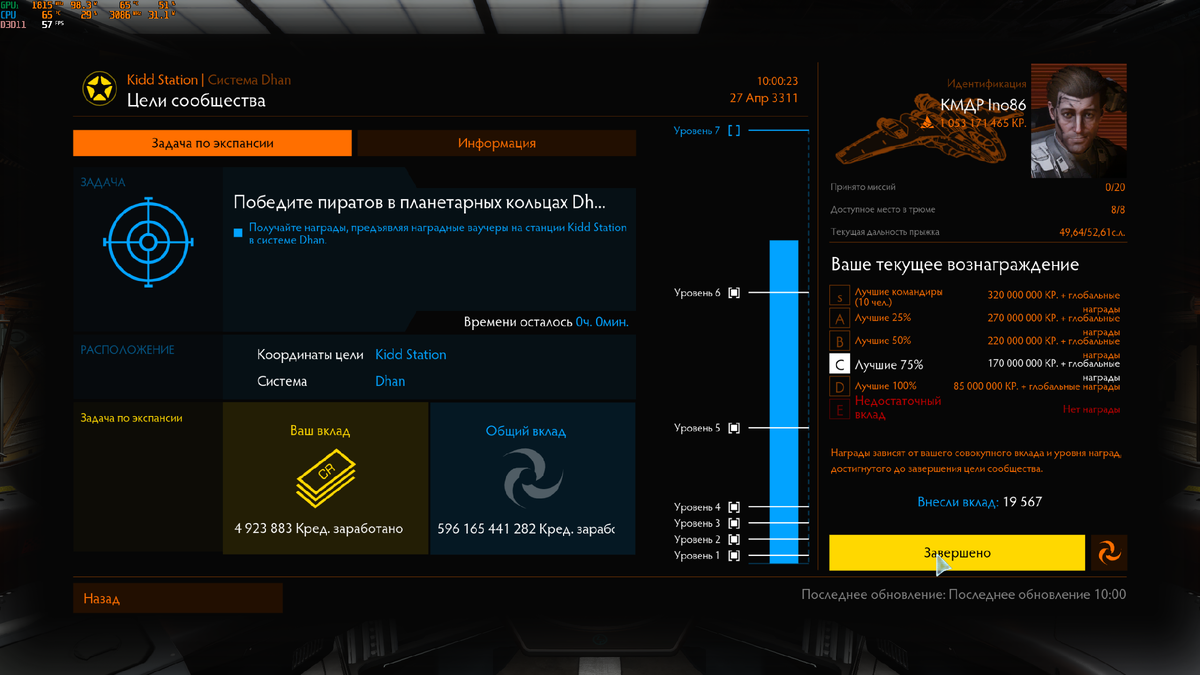Click the yellow Завершено button
1200x675 pixels.
click(957, 553)
